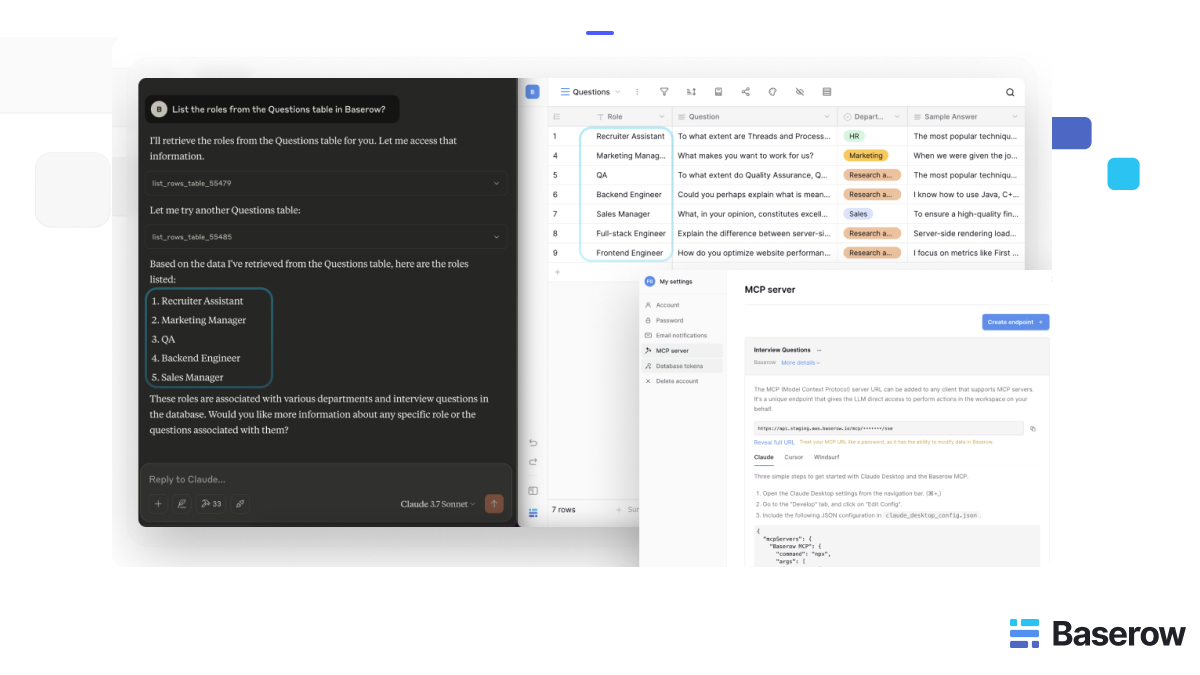Click the hide fields eye-slash icon
The image size is (1200, 675).
799,92
